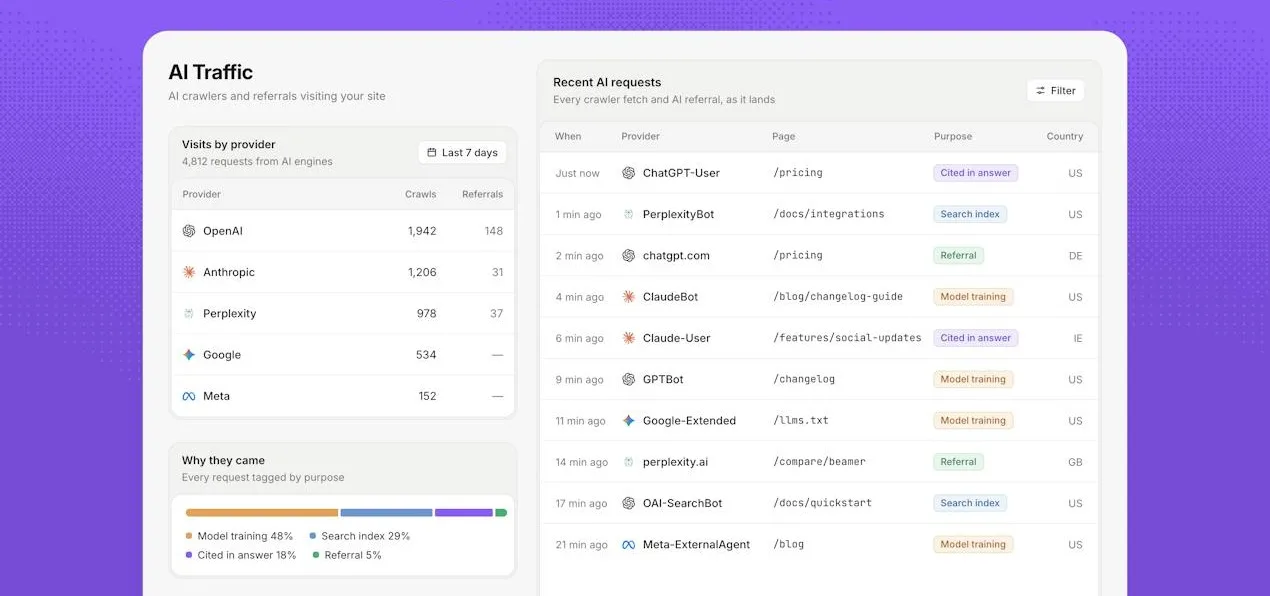Image resolution: width=1270 pixels, height=596 pixels.
Task: Click the GPTBot row provider icon
Action: (x=629, y=379)
